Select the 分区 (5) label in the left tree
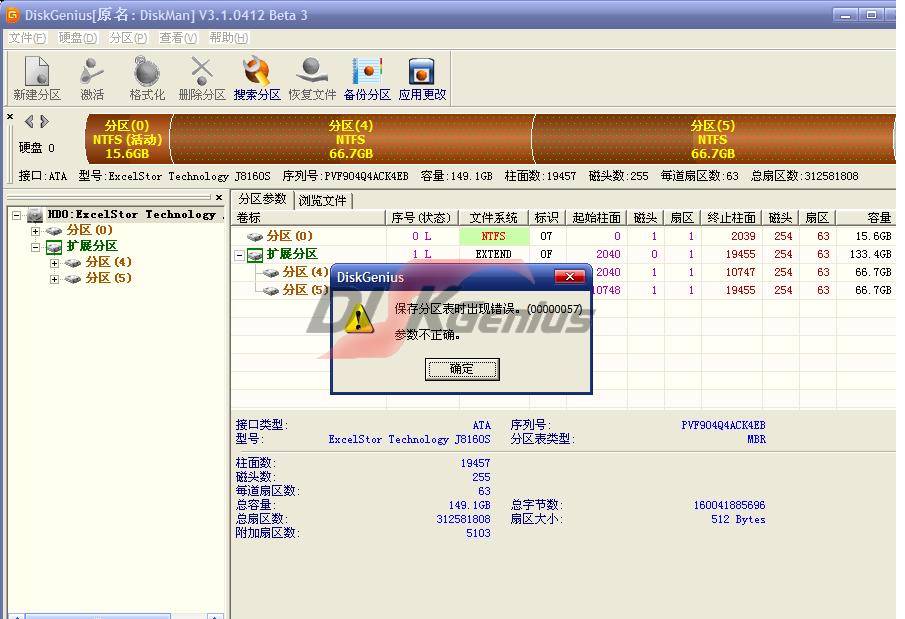The image size is (905, 619). (109, 279)
